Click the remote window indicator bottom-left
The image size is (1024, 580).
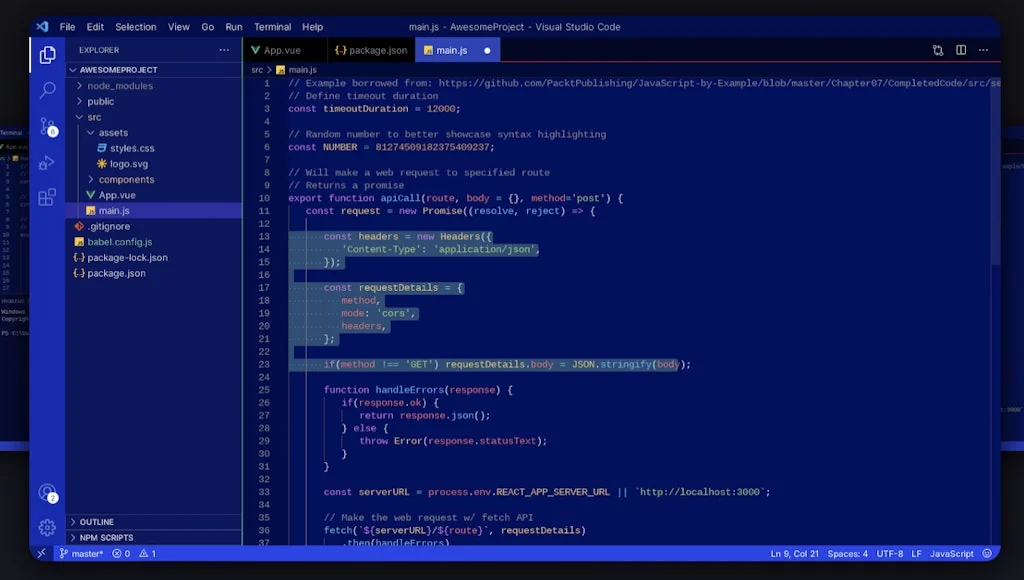tap(41, 553)
